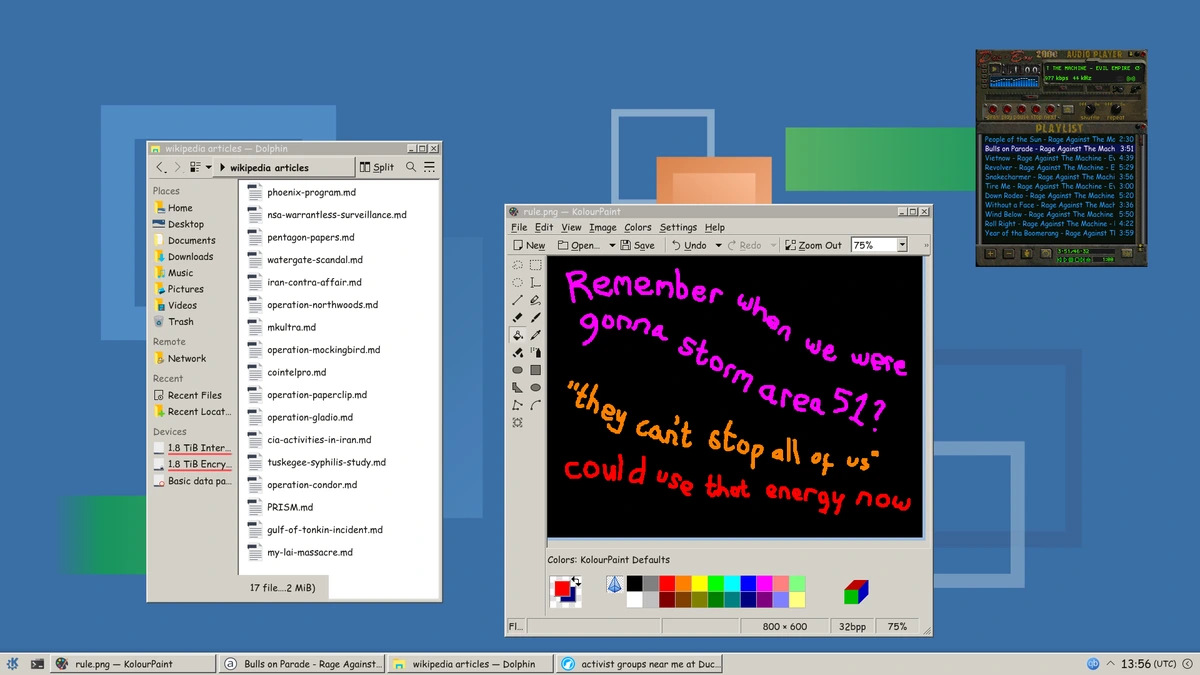
Task: Open the Image menu in KolourPaint
Action: click(603, 227)
